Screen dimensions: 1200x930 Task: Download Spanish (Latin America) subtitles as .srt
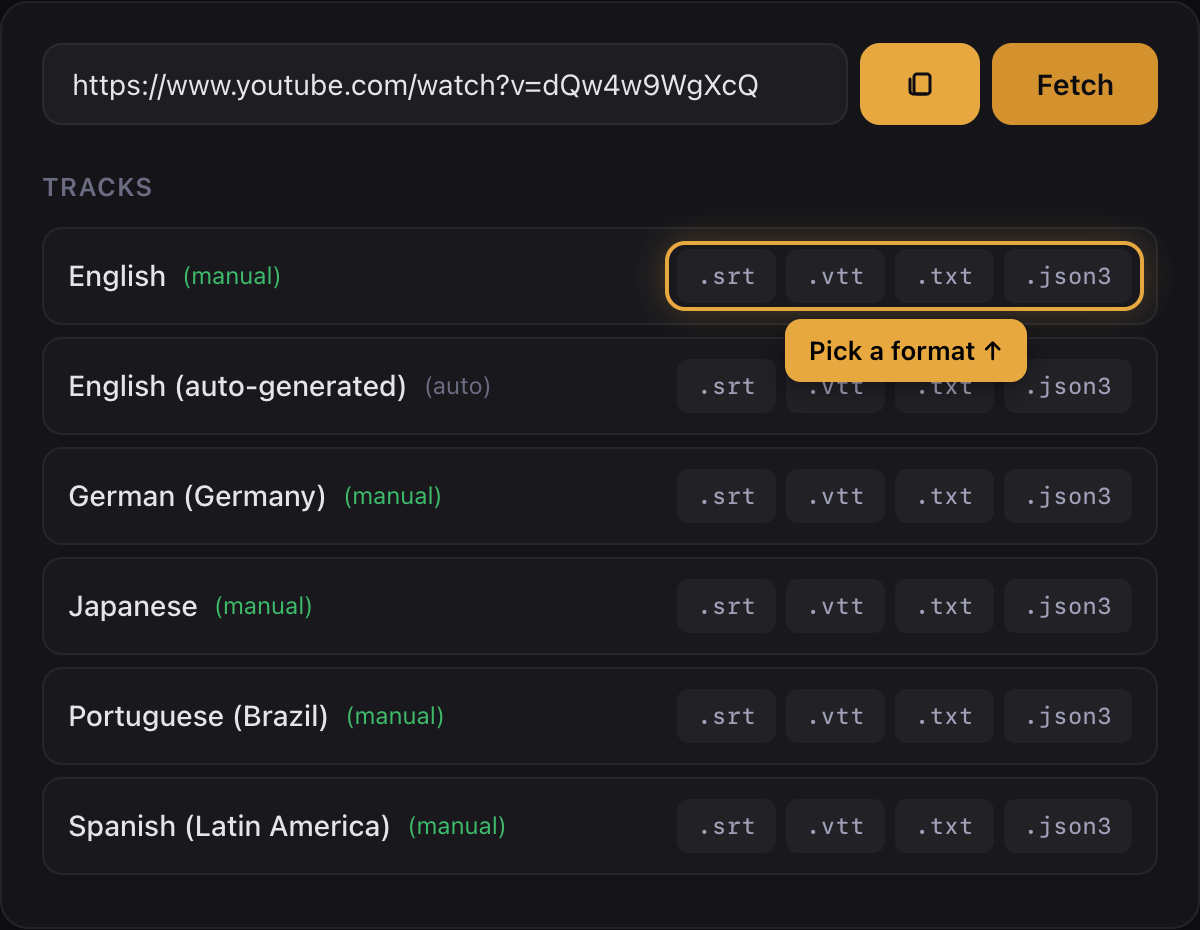tap(726, 826)
